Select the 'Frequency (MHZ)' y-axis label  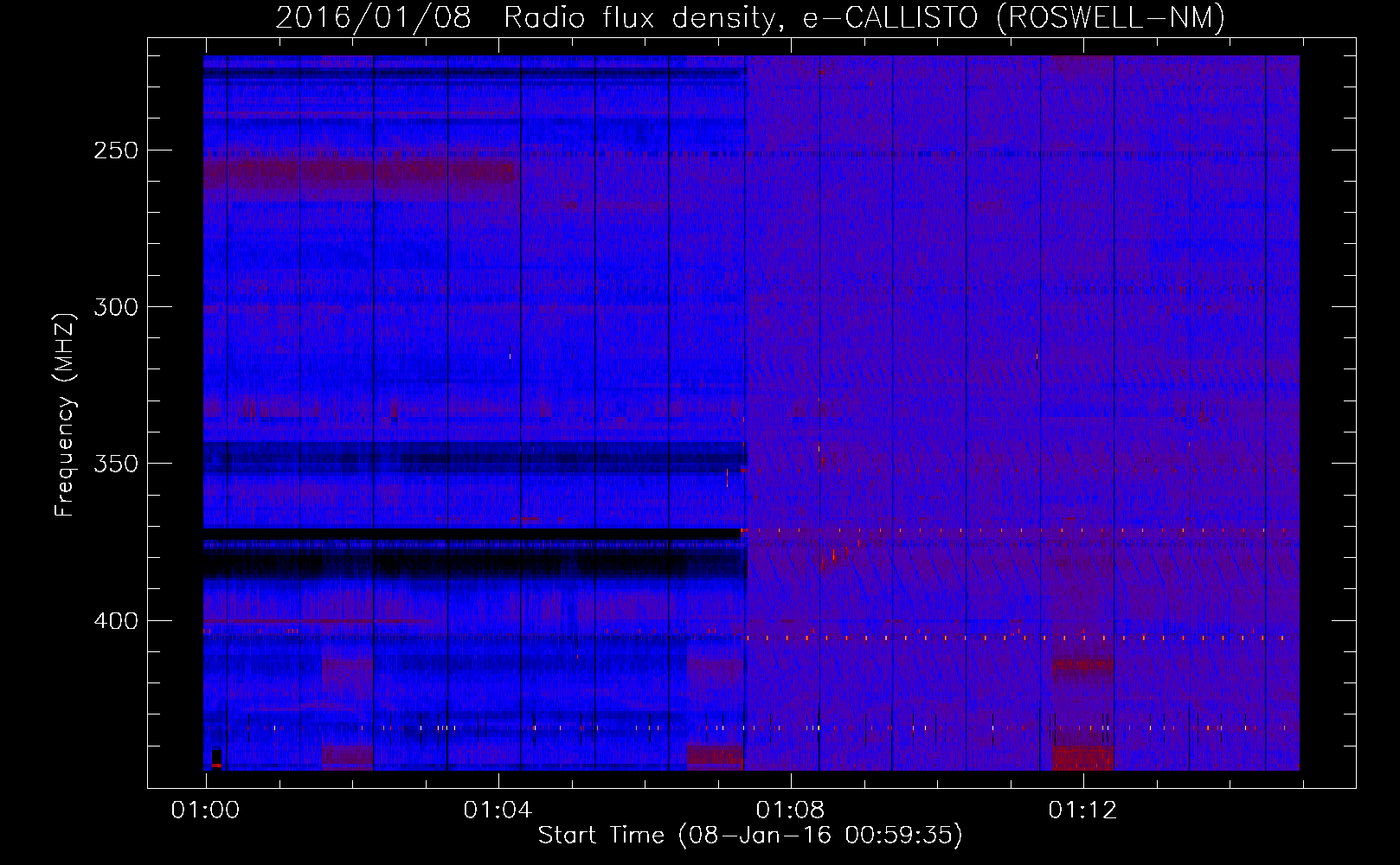pos(65,414)
